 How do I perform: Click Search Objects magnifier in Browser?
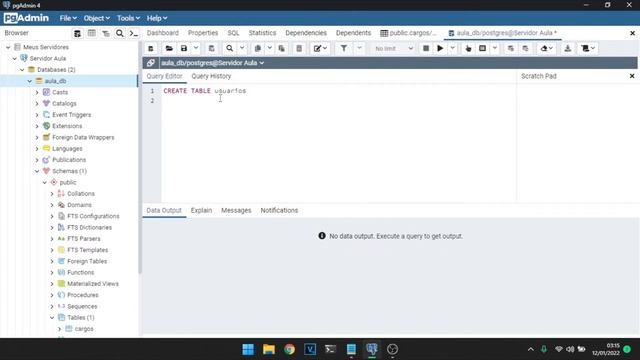(x=120, y=33)
